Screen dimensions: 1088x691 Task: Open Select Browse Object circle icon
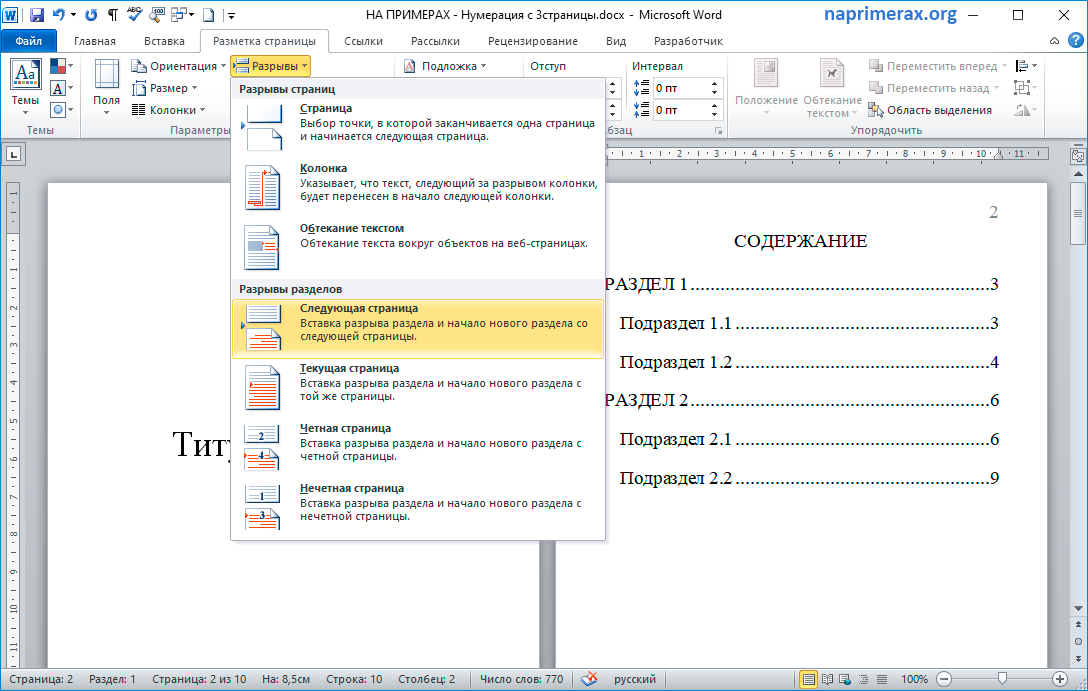pyautogui.click(x=1078, y=642)
